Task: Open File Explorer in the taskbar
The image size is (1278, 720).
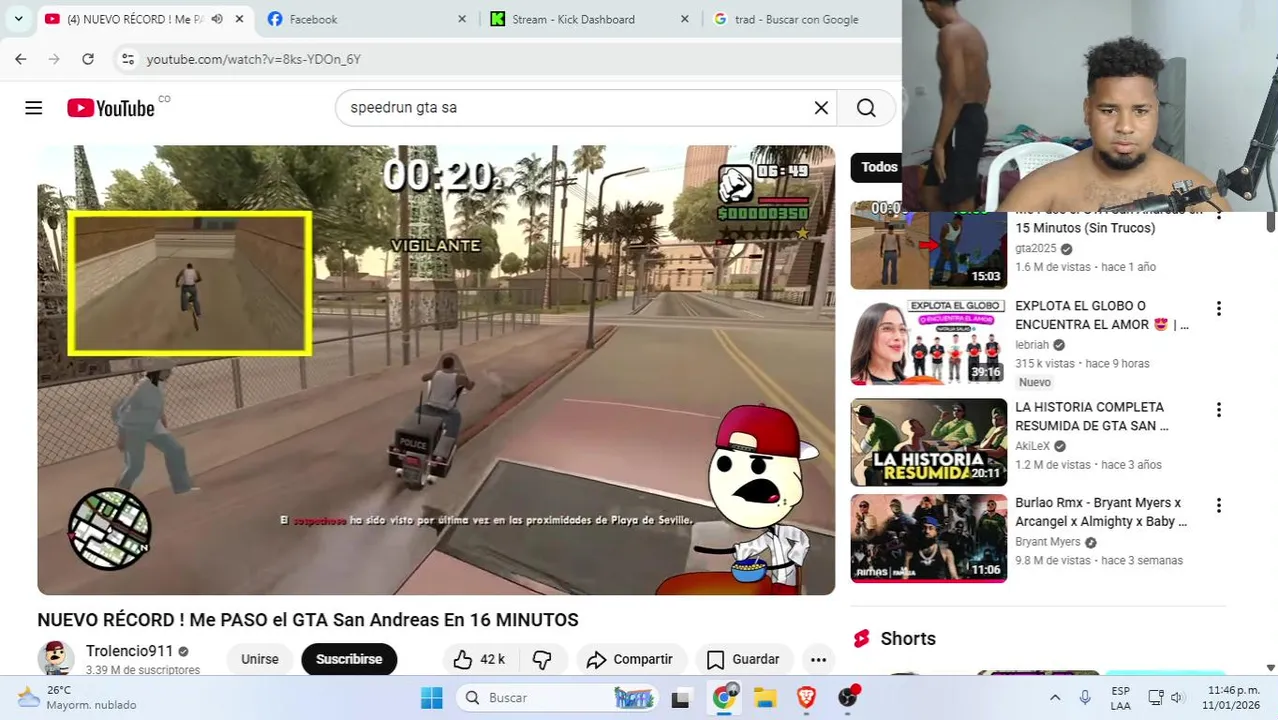Action: [x=765, y=698]
